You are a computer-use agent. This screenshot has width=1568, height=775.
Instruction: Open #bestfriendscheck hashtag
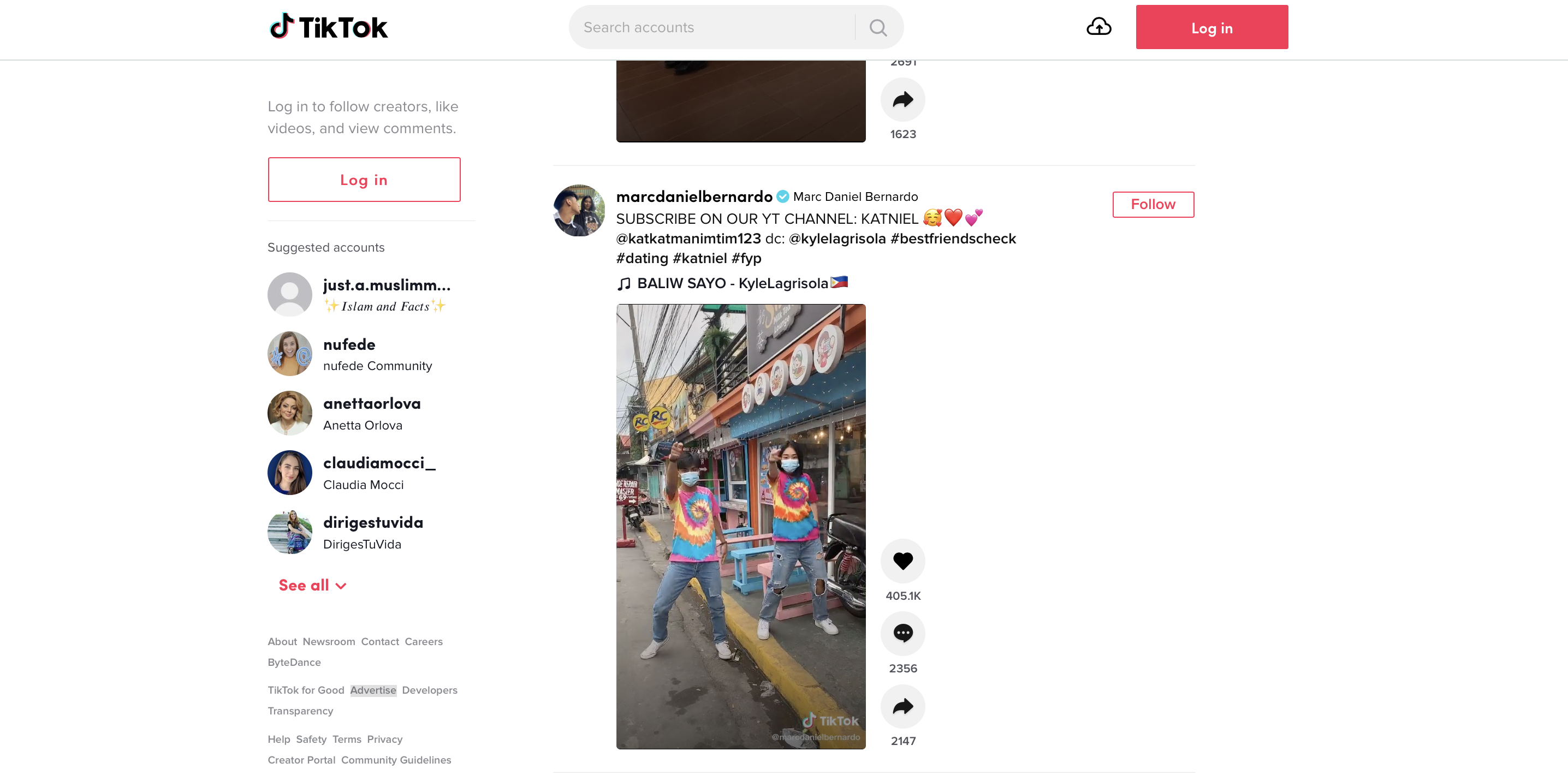coord(953,239)
